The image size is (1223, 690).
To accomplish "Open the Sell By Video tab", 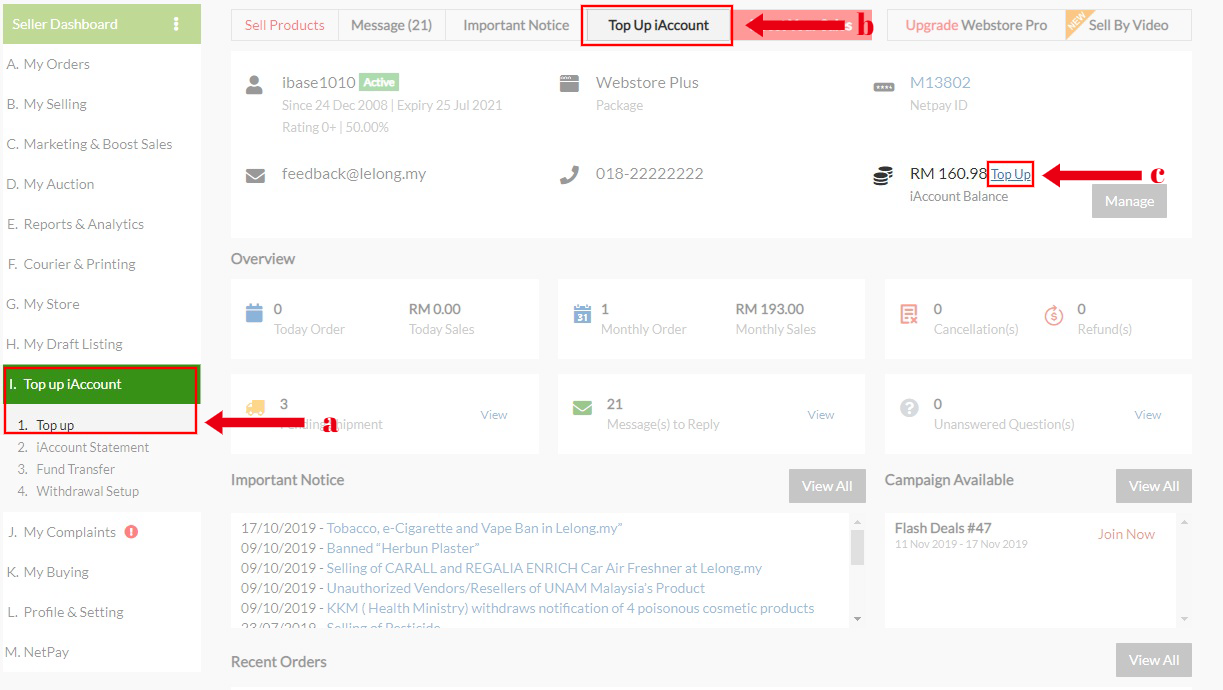I will coord(1128,25).
